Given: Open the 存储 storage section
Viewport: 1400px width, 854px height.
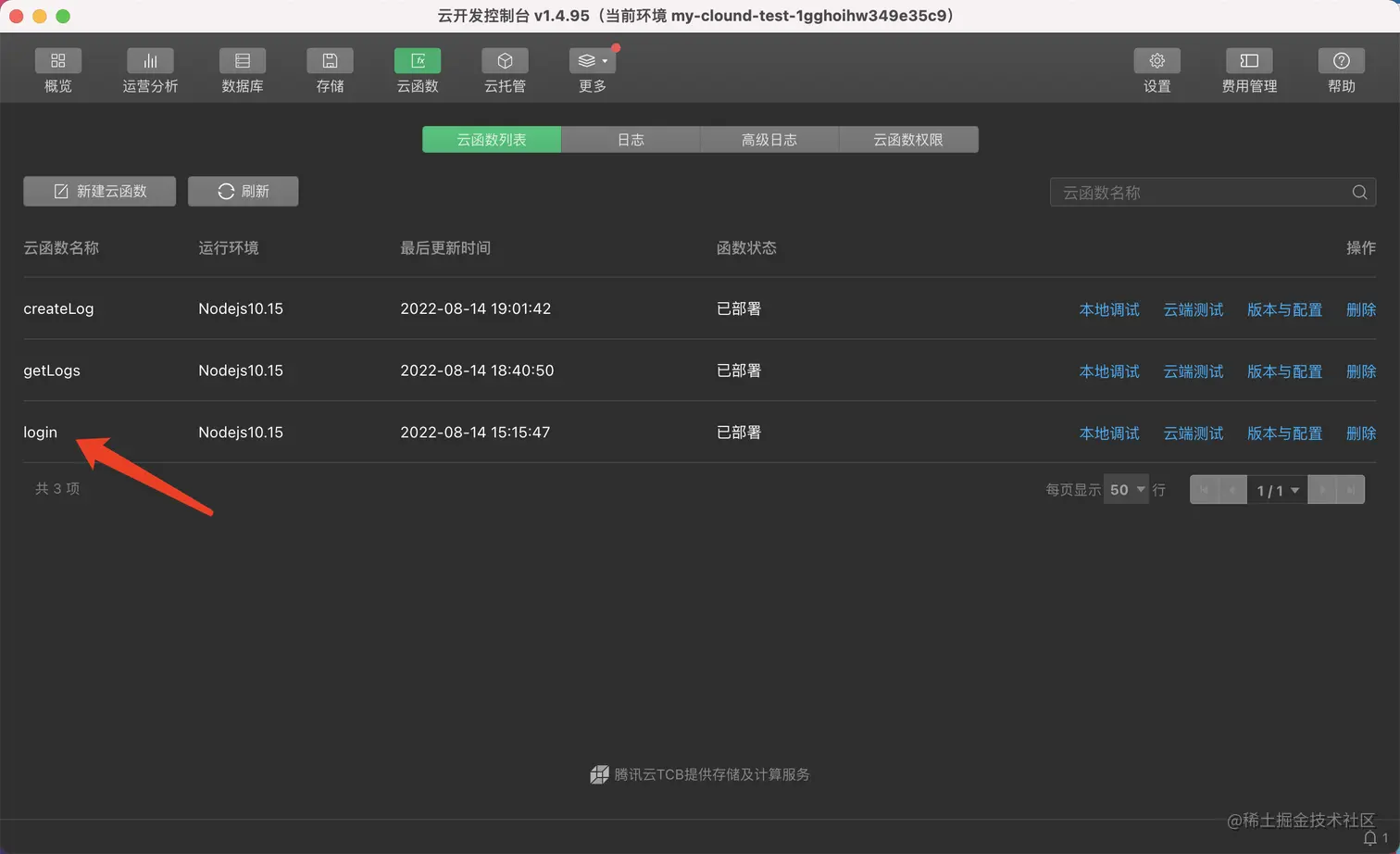Looking at the screenshot, I should pos(330,70).
